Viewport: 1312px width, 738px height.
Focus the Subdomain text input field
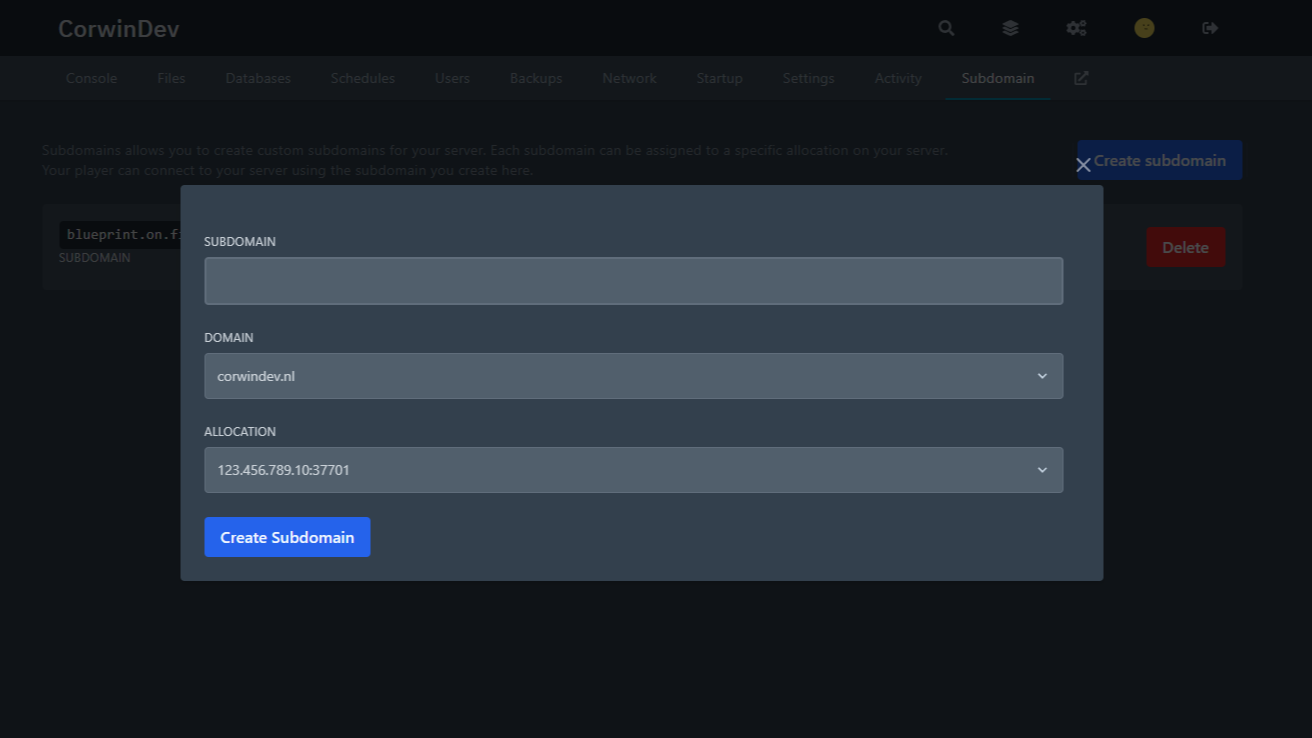pos(633,281)
